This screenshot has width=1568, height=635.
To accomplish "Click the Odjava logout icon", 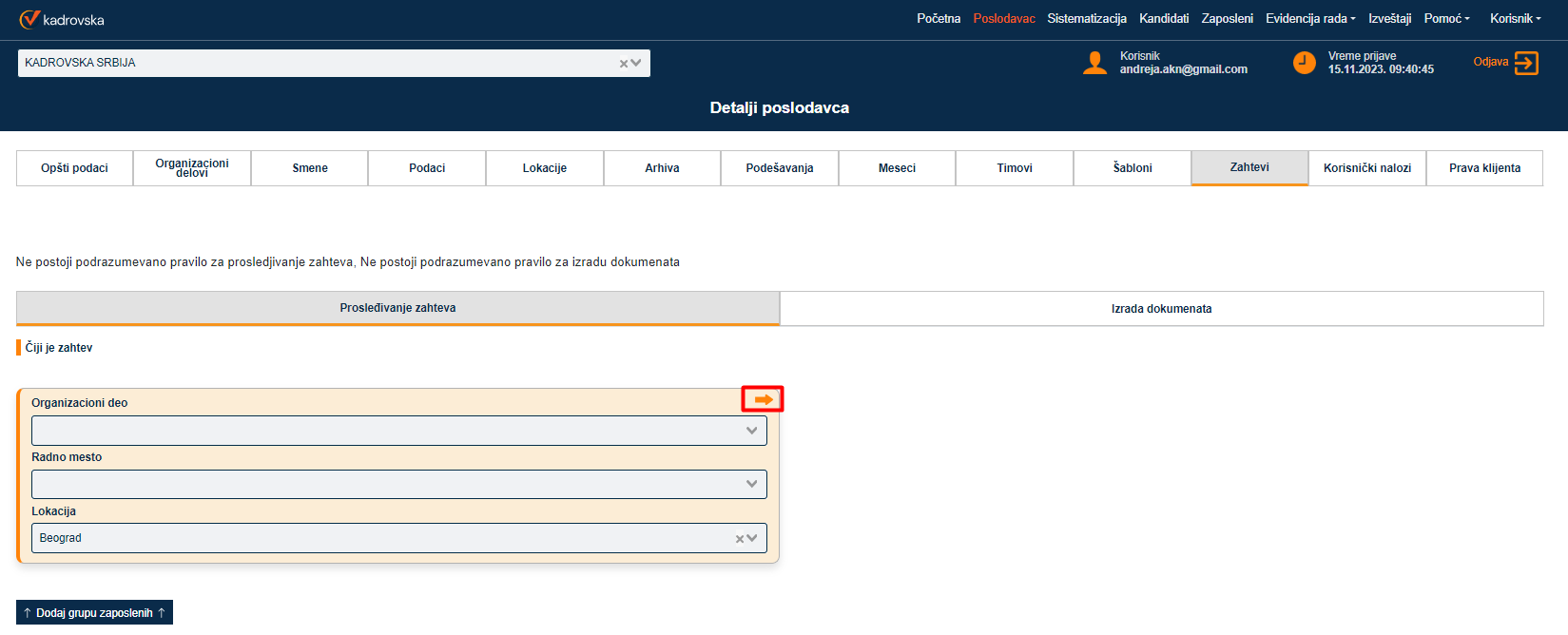I will coord(1526,63).
